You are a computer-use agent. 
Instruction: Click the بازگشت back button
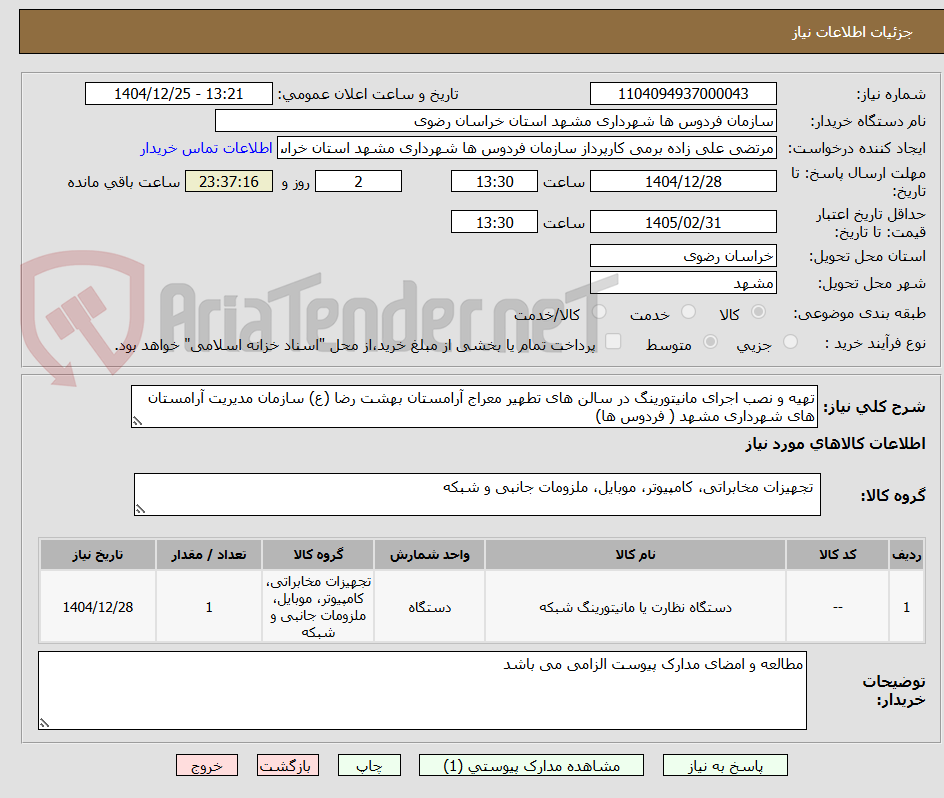point(288,765)
